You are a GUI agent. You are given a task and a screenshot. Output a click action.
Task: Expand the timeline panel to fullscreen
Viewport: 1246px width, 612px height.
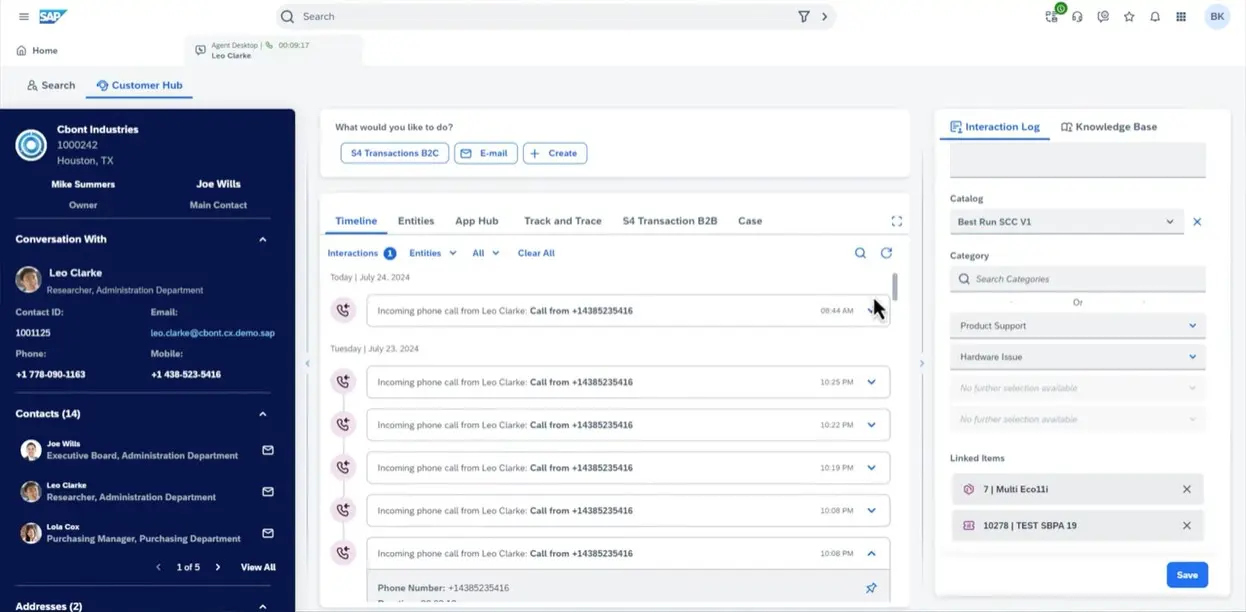(896, 221)
